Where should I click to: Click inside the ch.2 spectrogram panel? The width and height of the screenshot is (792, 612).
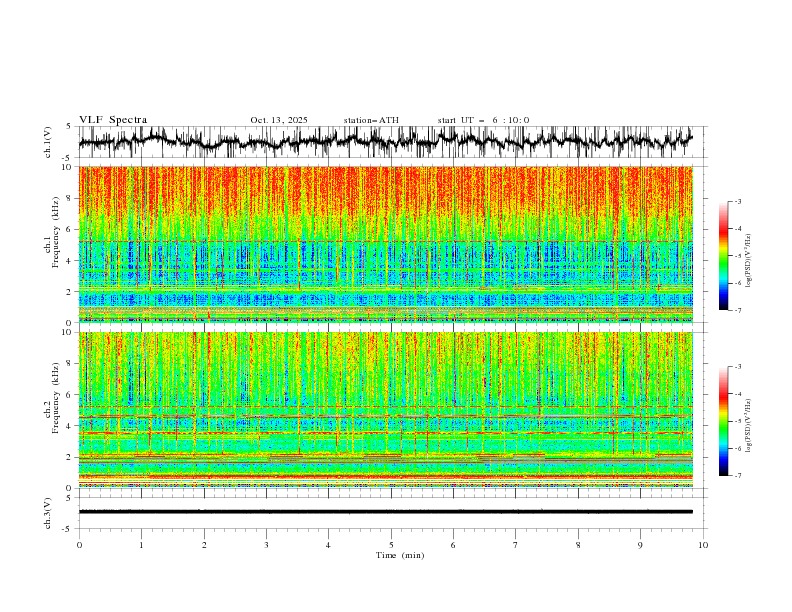pos(385,410)
